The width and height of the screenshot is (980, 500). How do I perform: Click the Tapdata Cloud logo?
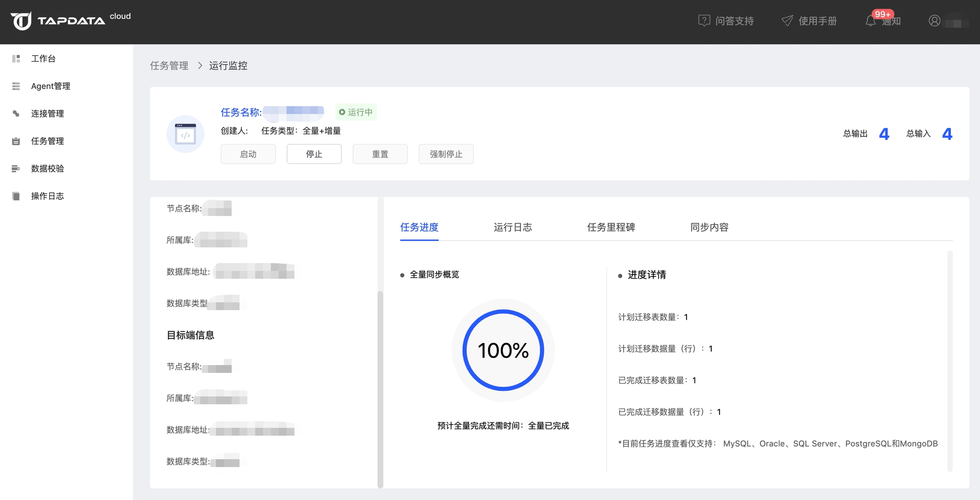pyautogui.click(x=70, y=20)
